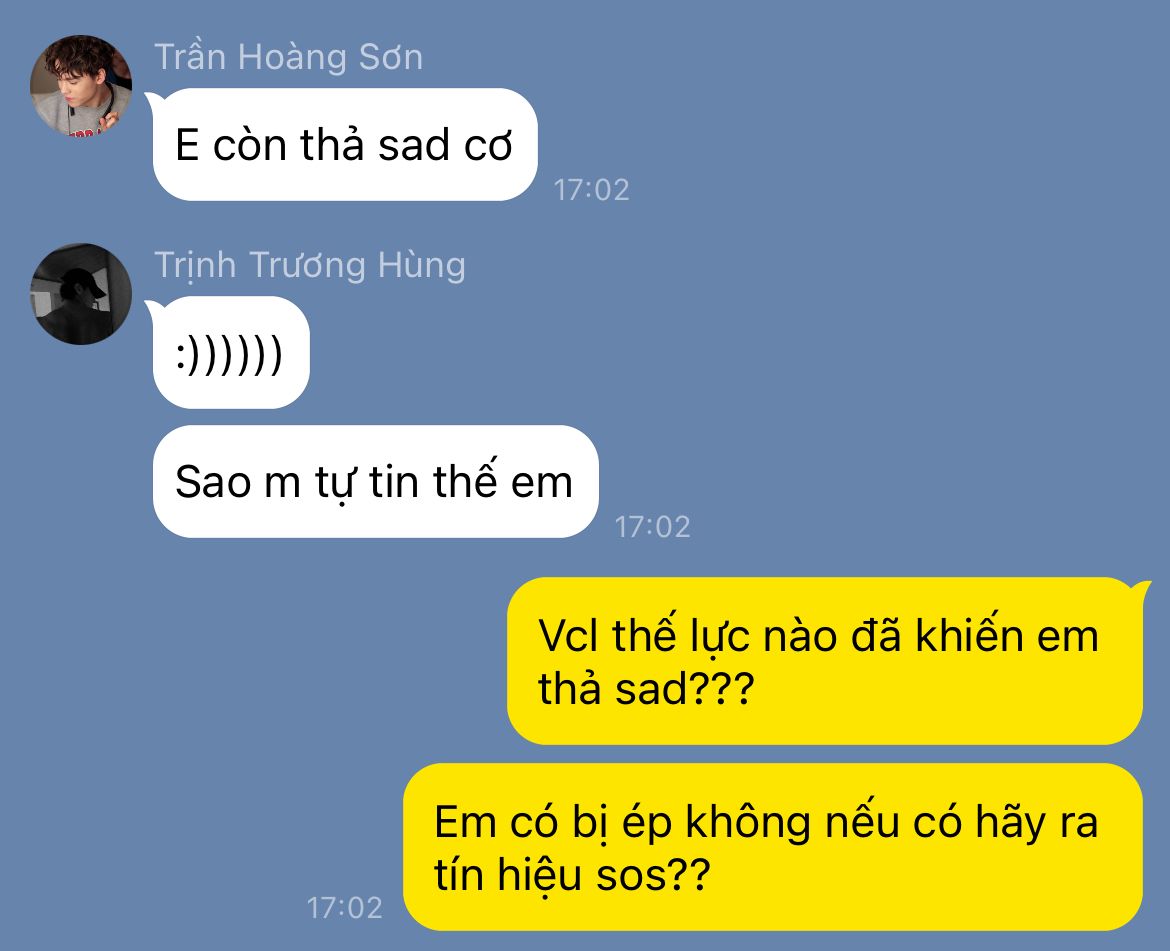Click empty blue chat background right of ':))))))'
The image size is (1170, 951).
point(672,353)
